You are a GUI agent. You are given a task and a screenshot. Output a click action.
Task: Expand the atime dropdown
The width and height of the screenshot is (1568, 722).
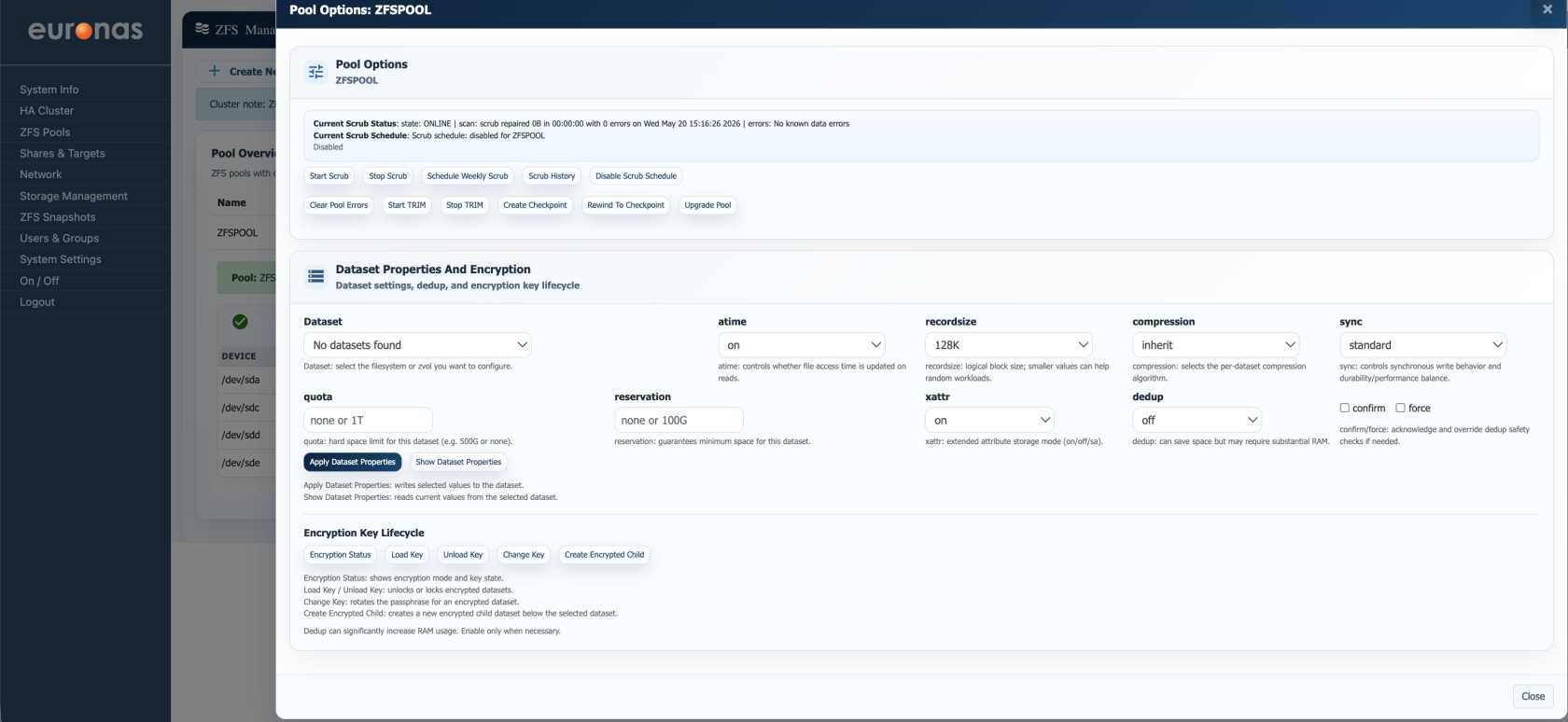pyautogui.click(x=802, y=345)
